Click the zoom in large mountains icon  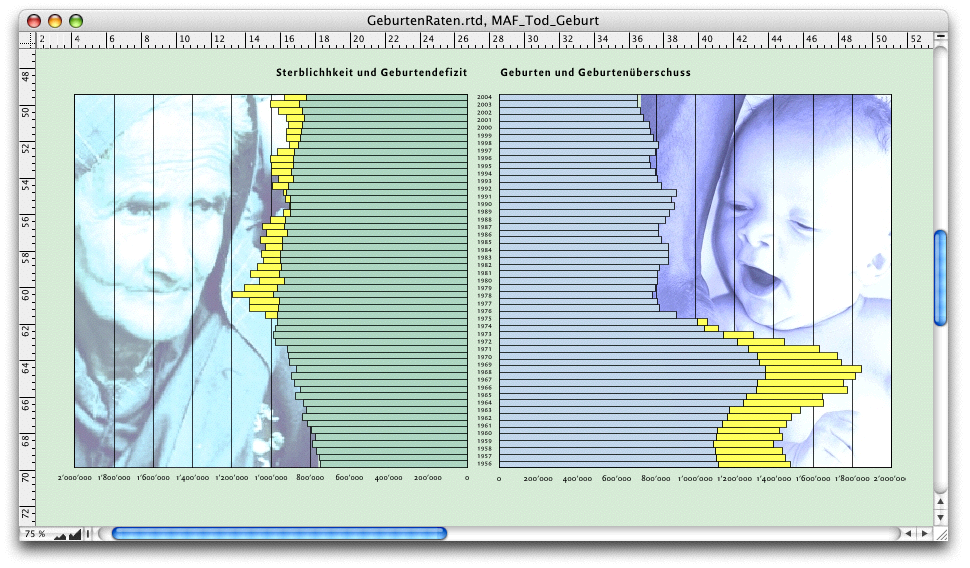tap(75, 534)
